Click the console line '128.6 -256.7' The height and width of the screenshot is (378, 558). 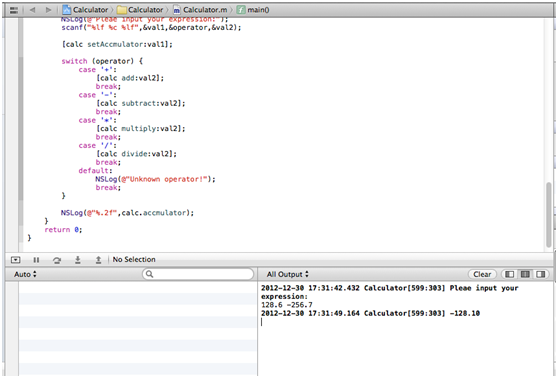pyautogui.click(x=287, y=305)
